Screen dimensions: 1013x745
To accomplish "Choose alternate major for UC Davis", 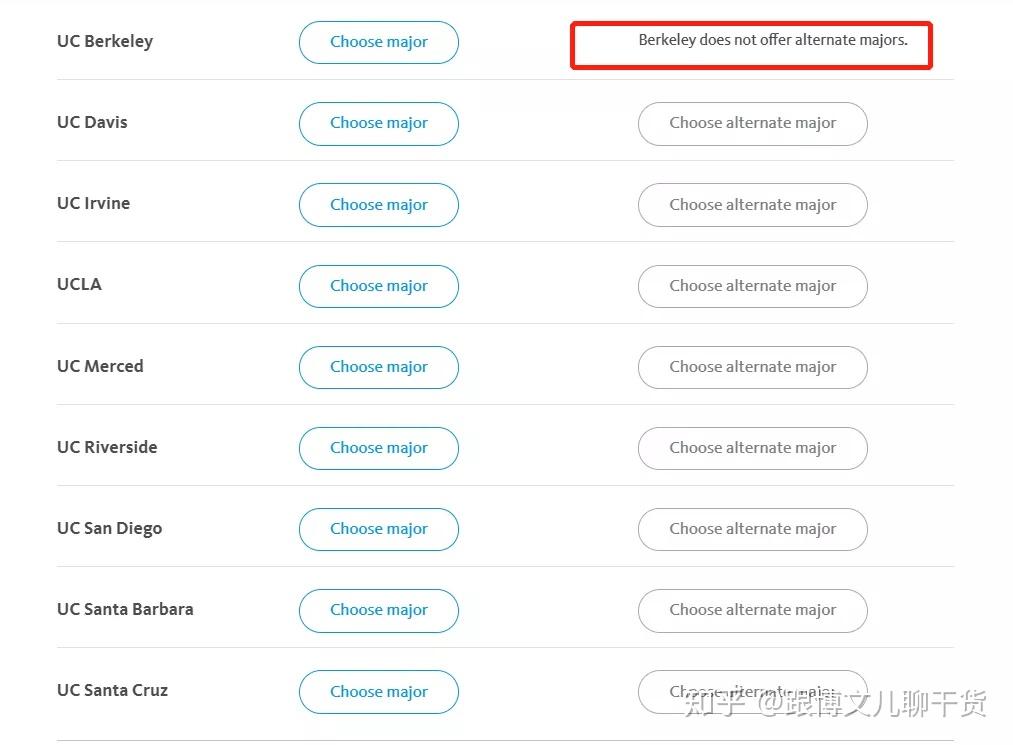I will tap(752, 124).
